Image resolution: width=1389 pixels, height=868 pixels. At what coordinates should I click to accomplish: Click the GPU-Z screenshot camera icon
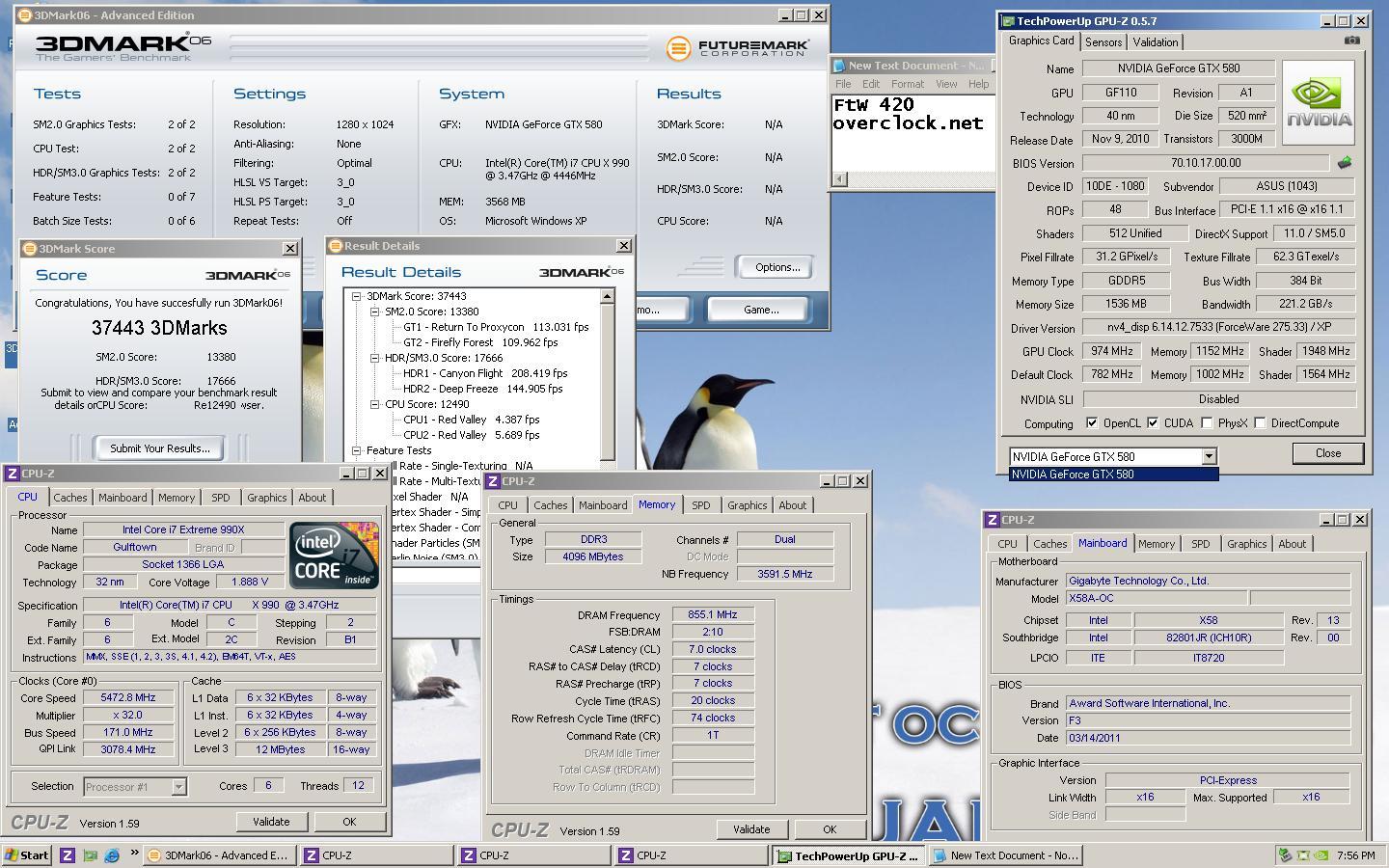point(1352,41)
